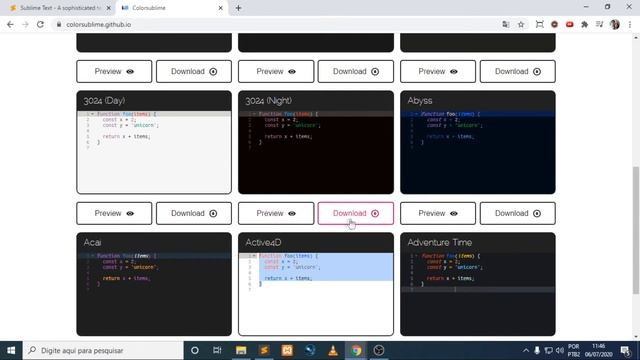Switch to Chrome in the taskbar
This screenshot has height=360, width=640.
click(x=356, y=350)
